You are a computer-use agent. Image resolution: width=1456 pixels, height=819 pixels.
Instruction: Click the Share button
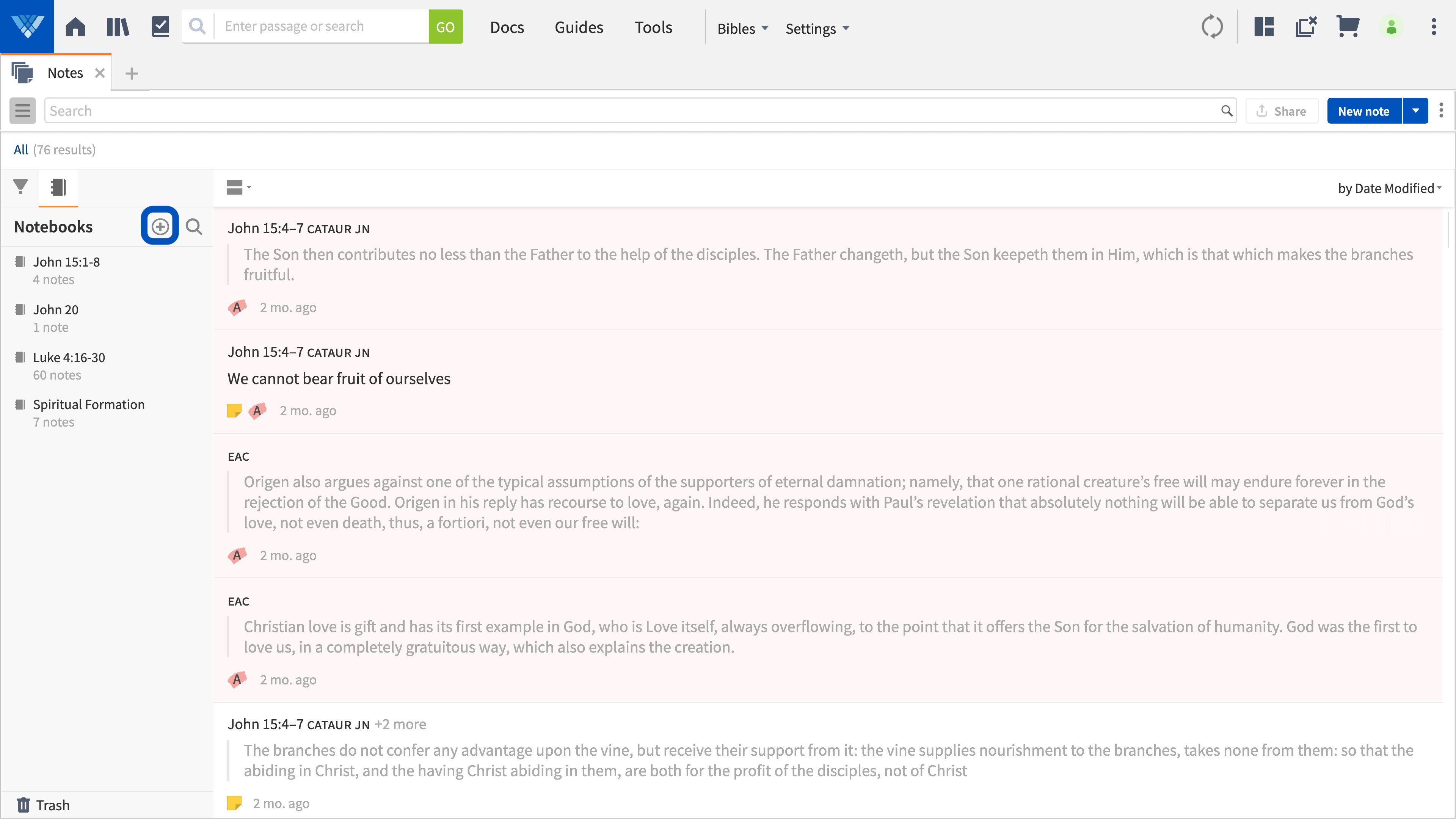click(1281, 111)
